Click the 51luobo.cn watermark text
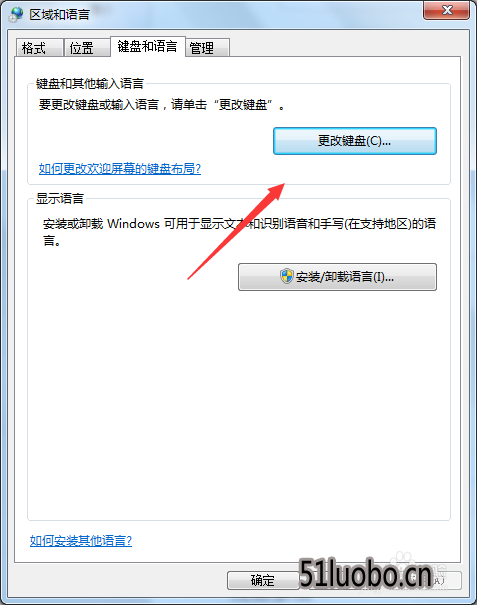Image resolution: width=477 pixels, height=605 pixels. tap(365, 575)
